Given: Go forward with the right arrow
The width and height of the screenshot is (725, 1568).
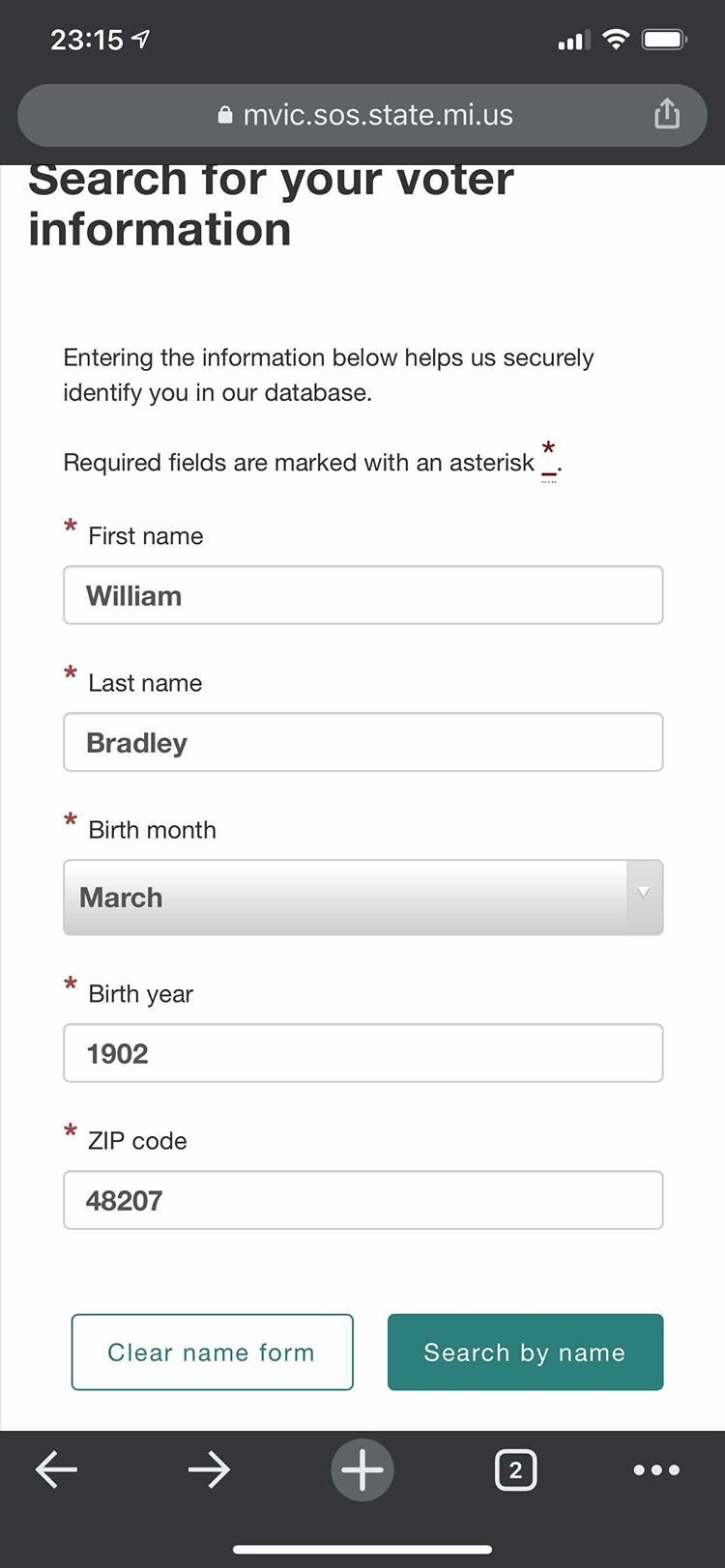Looking at the screenshot, I should 209,1469.
